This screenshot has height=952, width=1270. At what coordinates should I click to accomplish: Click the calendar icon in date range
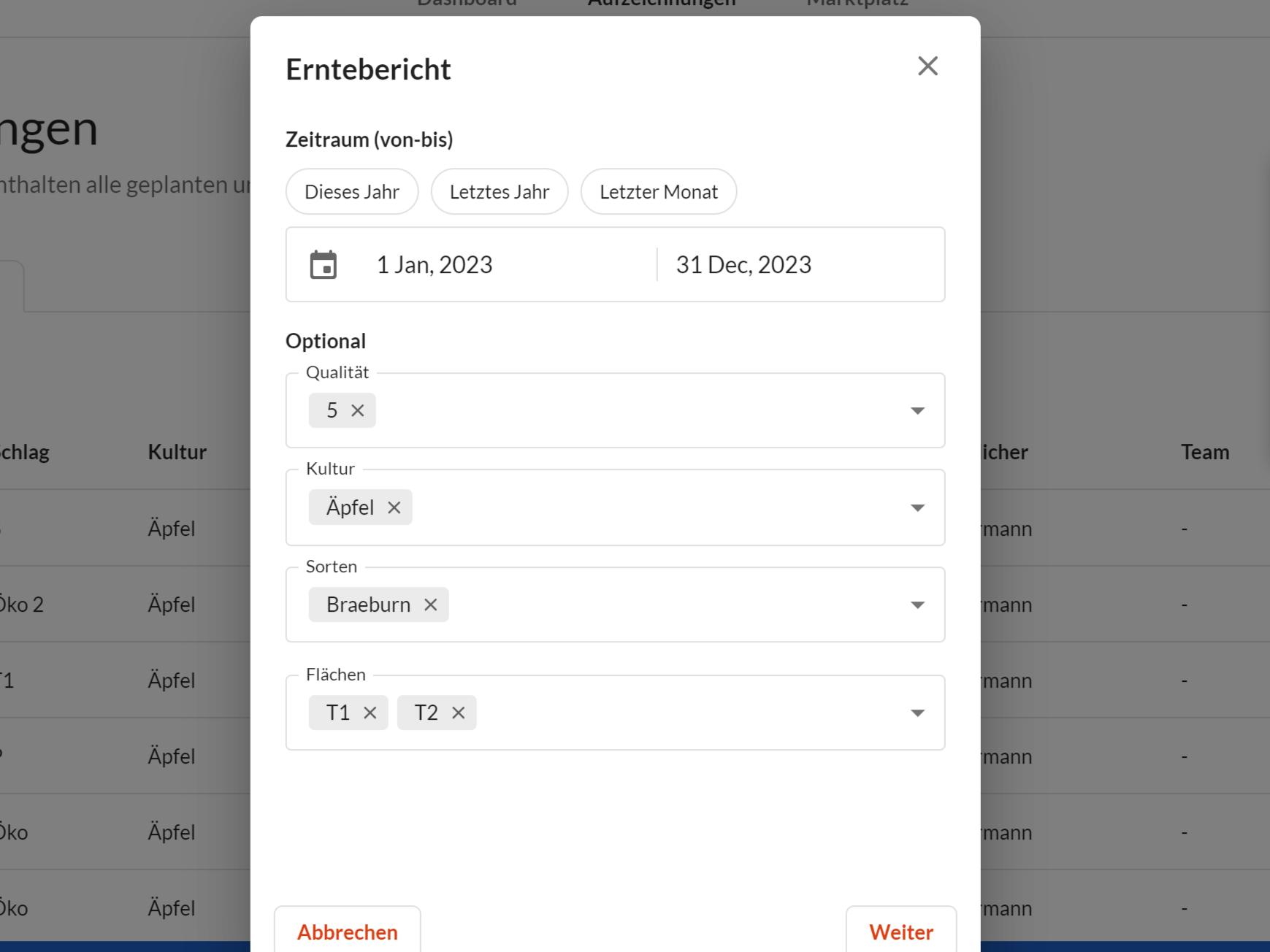(324, 265)
